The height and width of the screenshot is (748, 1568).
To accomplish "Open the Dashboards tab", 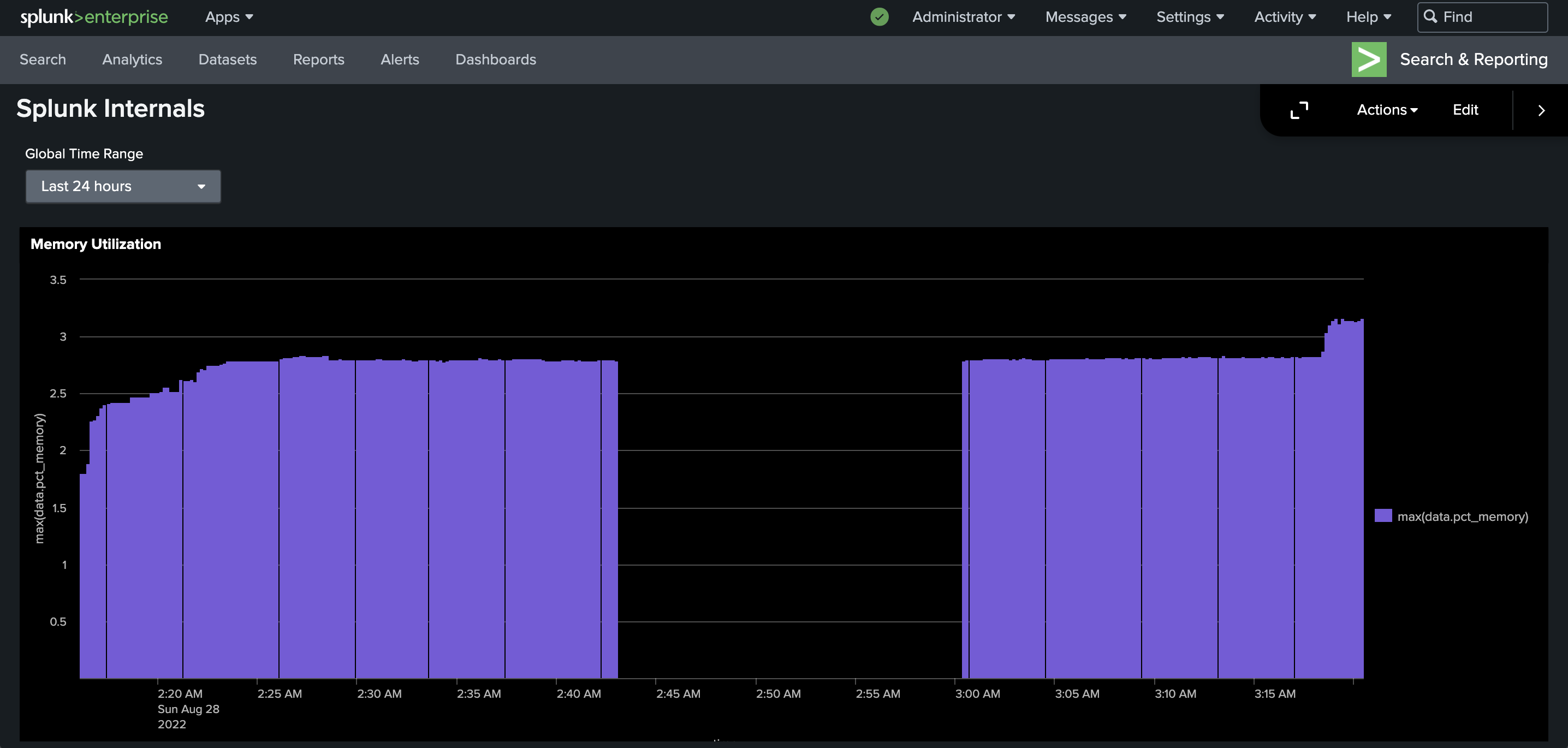I will coord(496,60).
